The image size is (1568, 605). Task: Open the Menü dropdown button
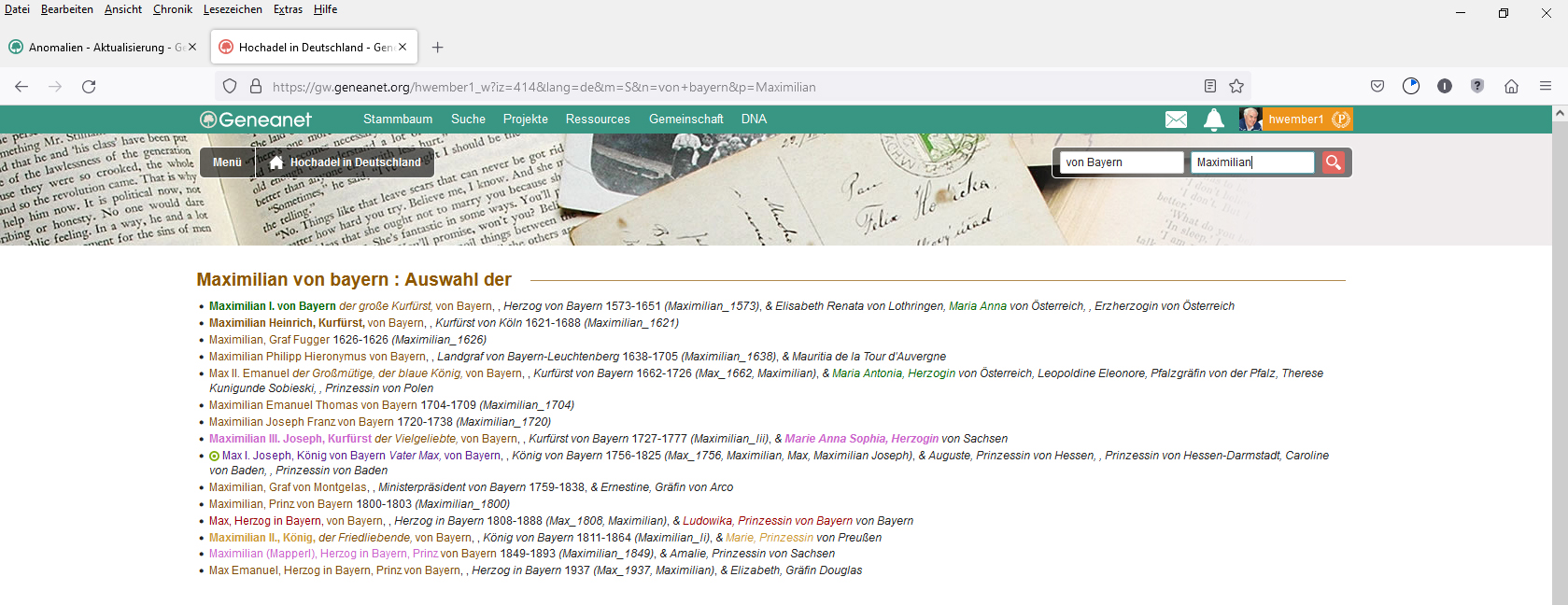227,162
